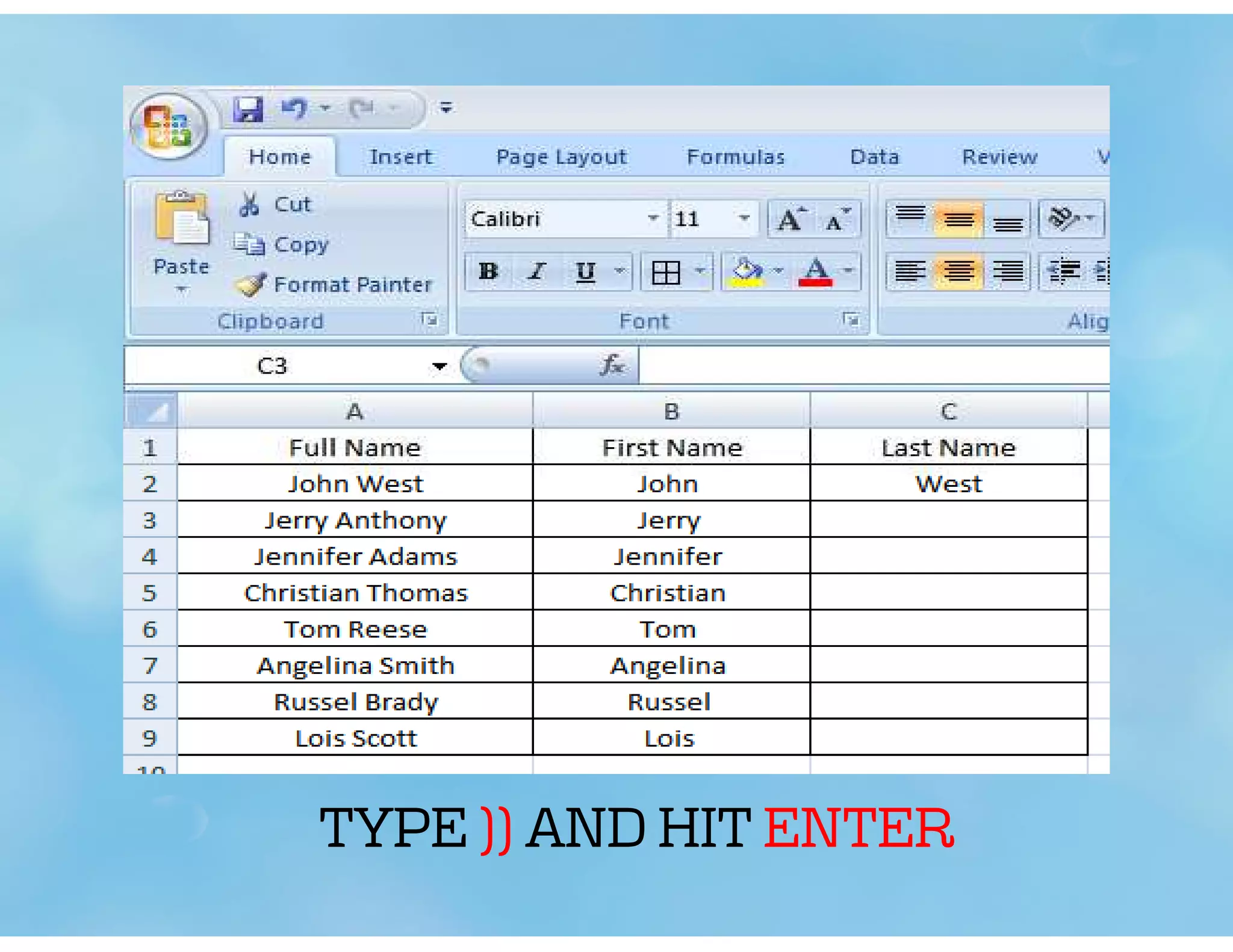Screen dimensions: 1233x952
Task: Open the Calibri font name dropdown
Action: coord(653,218)
